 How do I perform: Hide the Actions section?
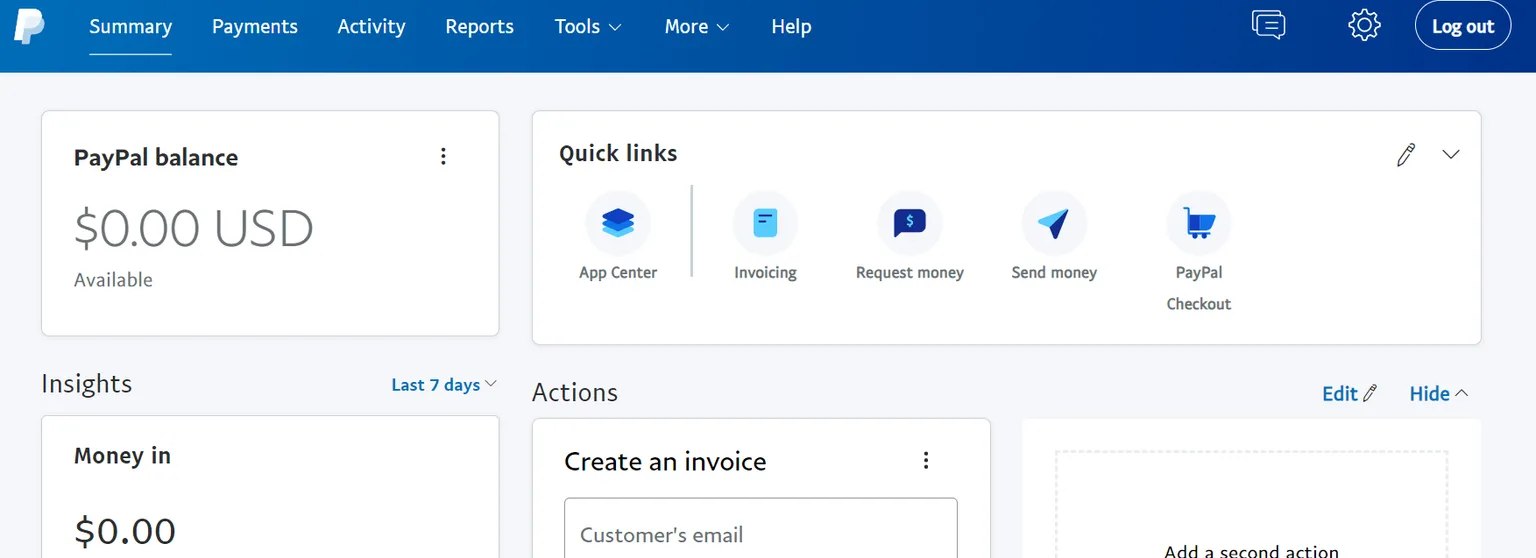[x=1439, y=393]
